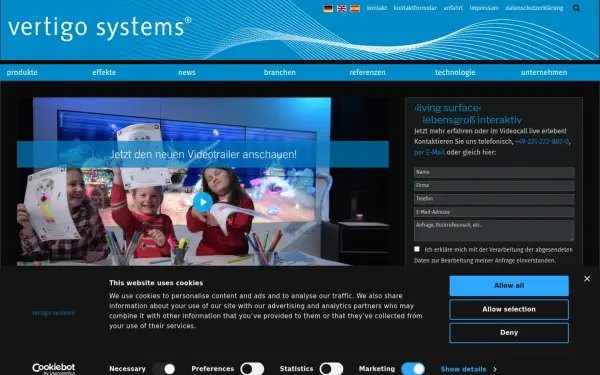Click the phone number +49-221-222-802-0 link
The height and width of the screenshot is (375, 600).
(x=542, y=142)
